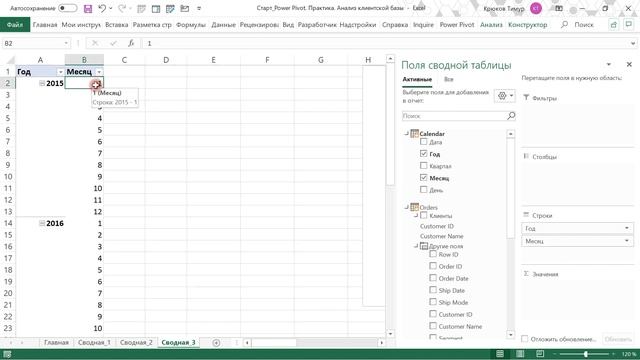Check the Ship Mode field checkbox
Image resolution: width=640 pixels, height=360 pixels.
[433, 302]
